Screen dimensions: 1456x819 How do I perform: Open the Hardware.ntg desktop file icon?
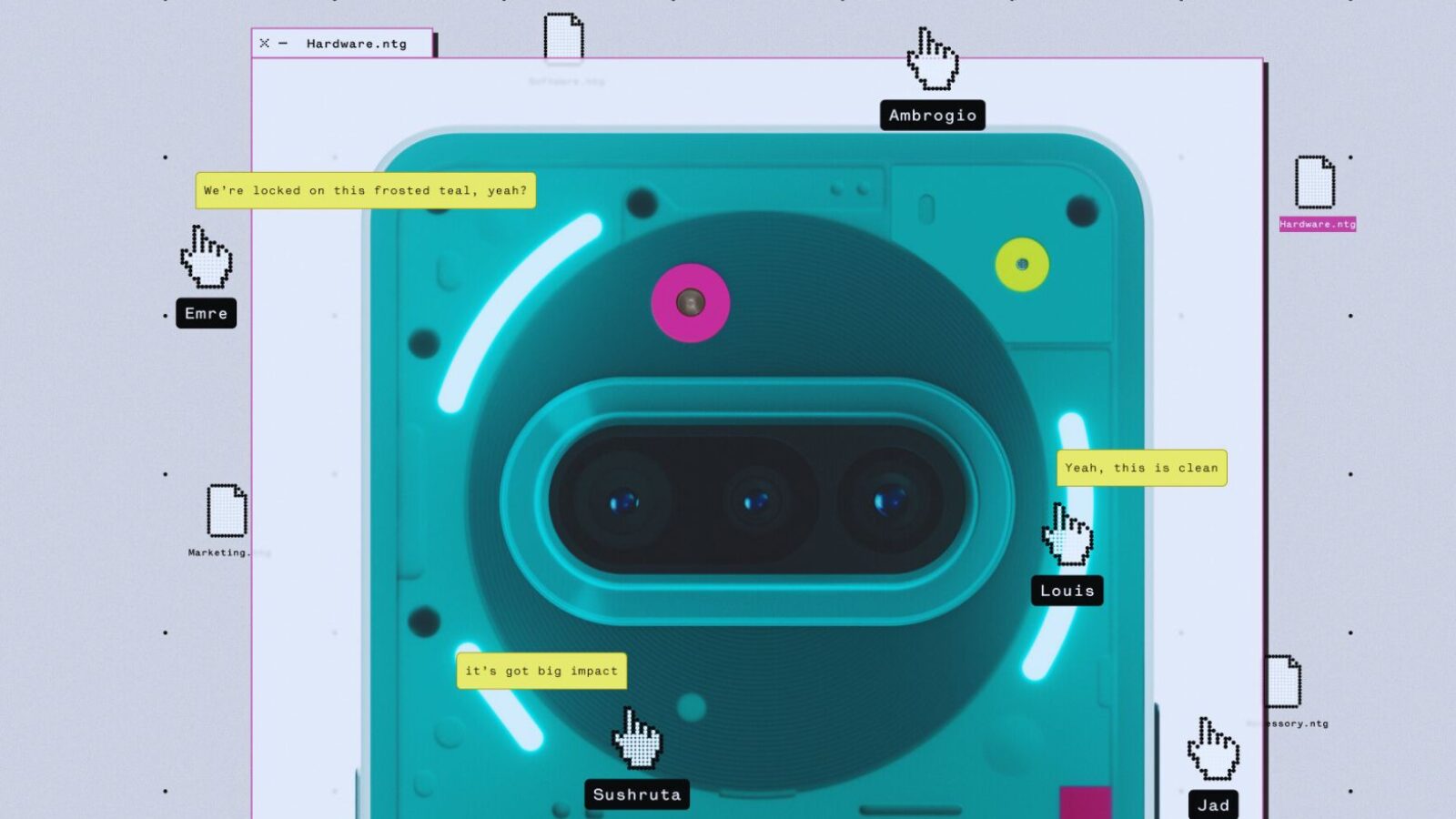click(1315, 182)
